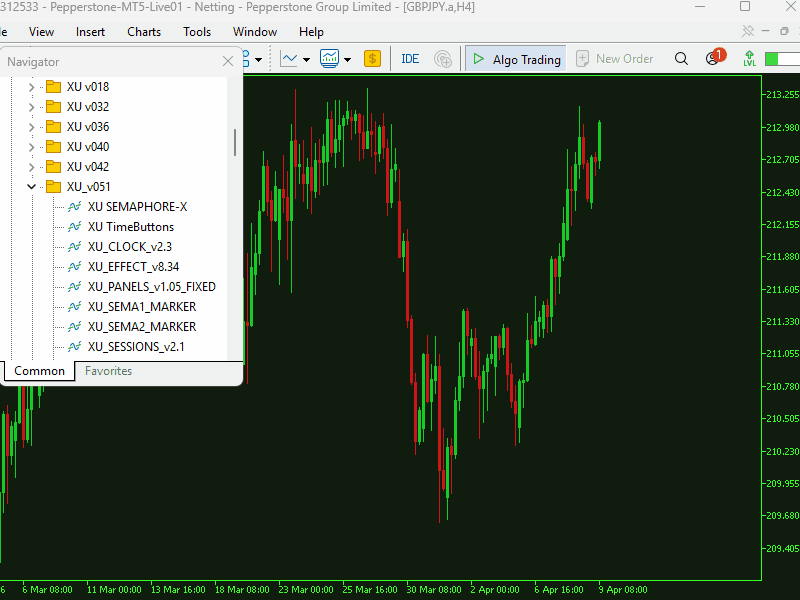800x600 pixels.
Task: Click the gold dollar trading icon
Action: [x=372, y=59]
